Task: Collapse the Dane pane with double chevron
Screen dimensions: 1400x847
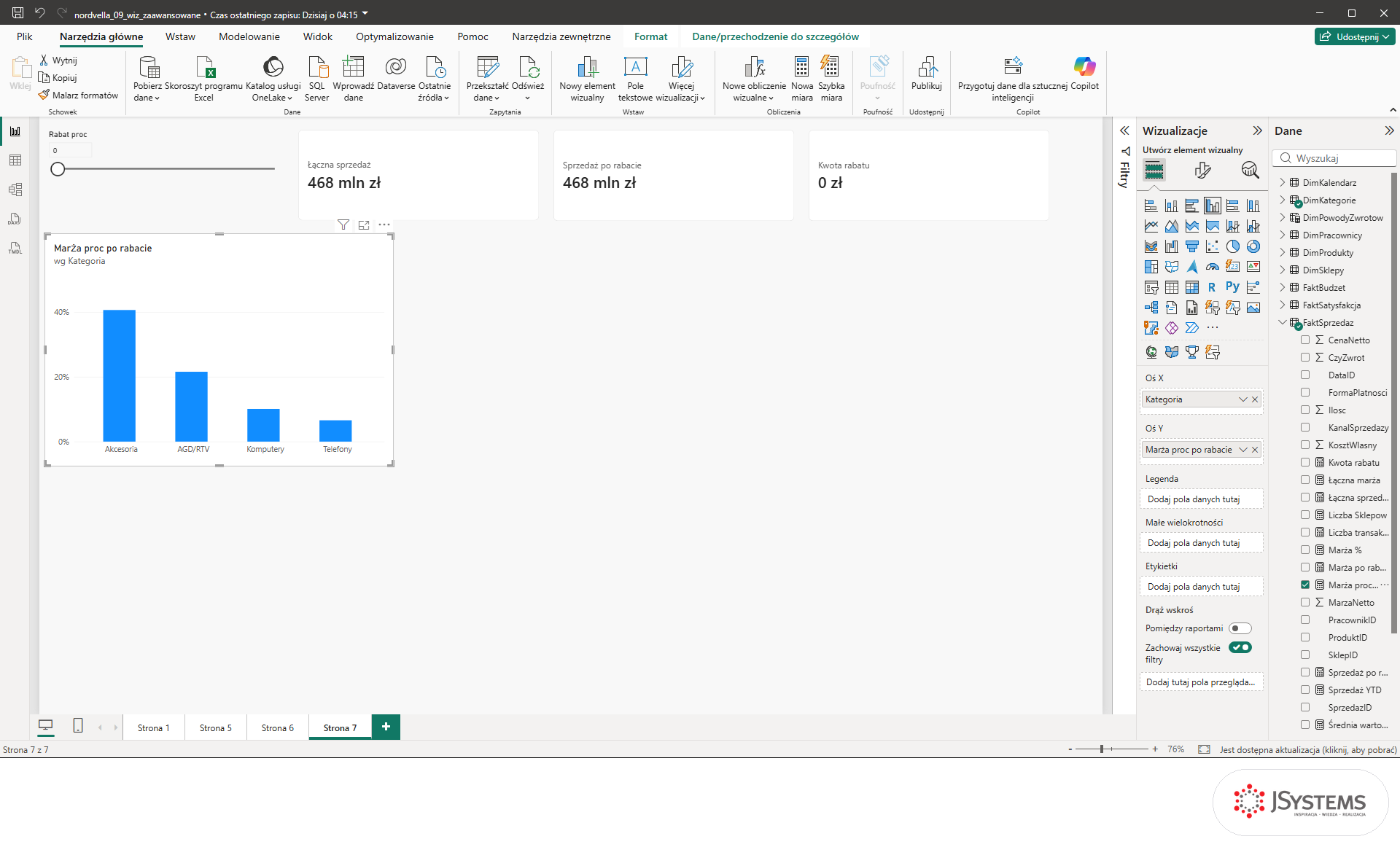Action: point(1389,130)
